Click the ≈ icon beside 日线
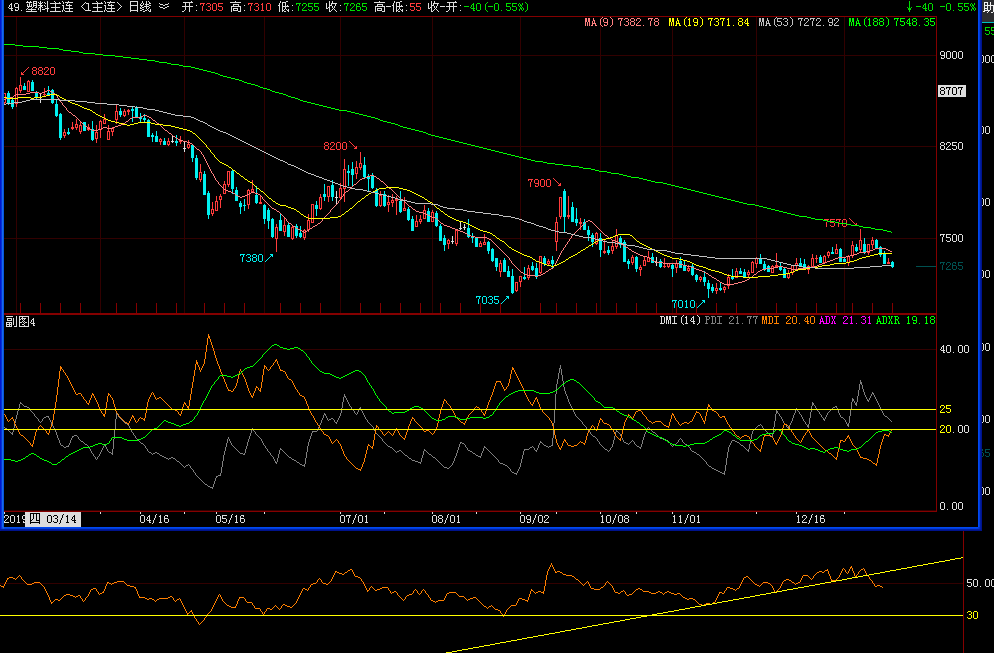The height and width of the screenshot is (653, 994). coord(164,7)
